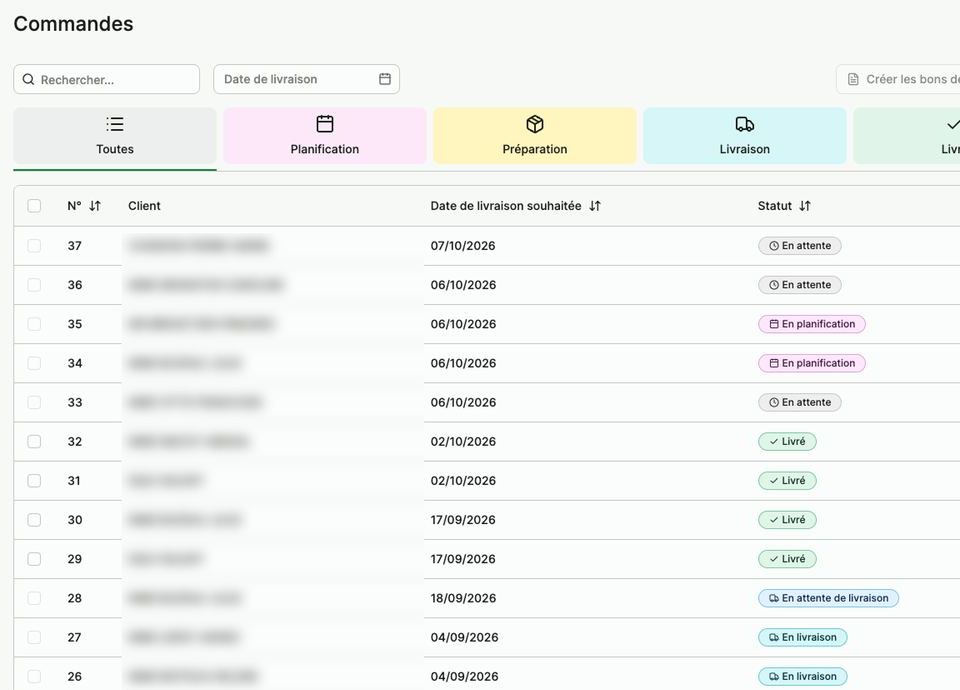This screenshot has width=960, height=690.
Task: Tick the checkbox for order 30
Action: [x=34, y=520]
